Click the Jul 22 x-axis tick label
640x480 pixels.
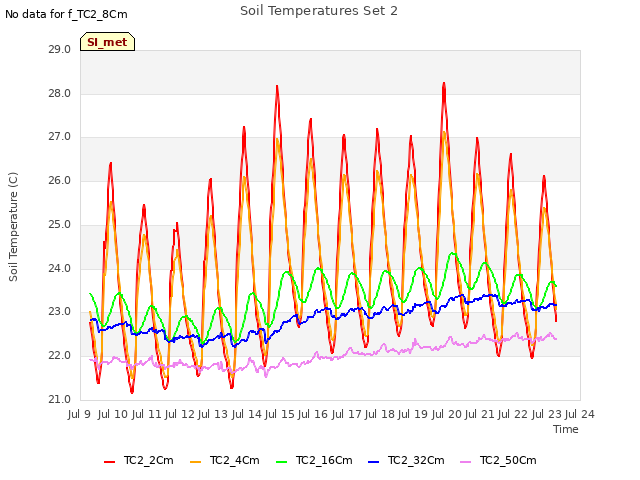[x=513, y=414]
